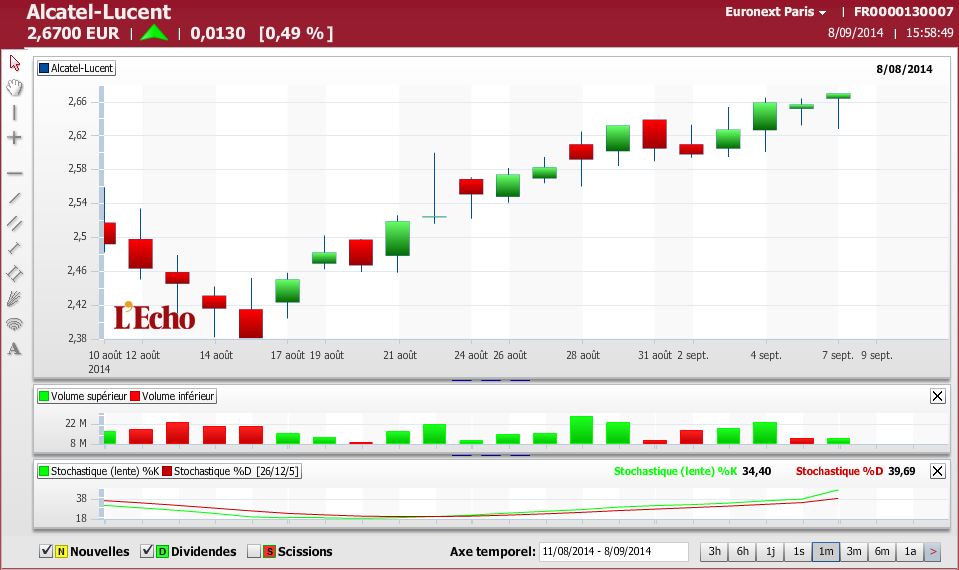
Task: Set time range to 1j
Action: coord(771,552)
